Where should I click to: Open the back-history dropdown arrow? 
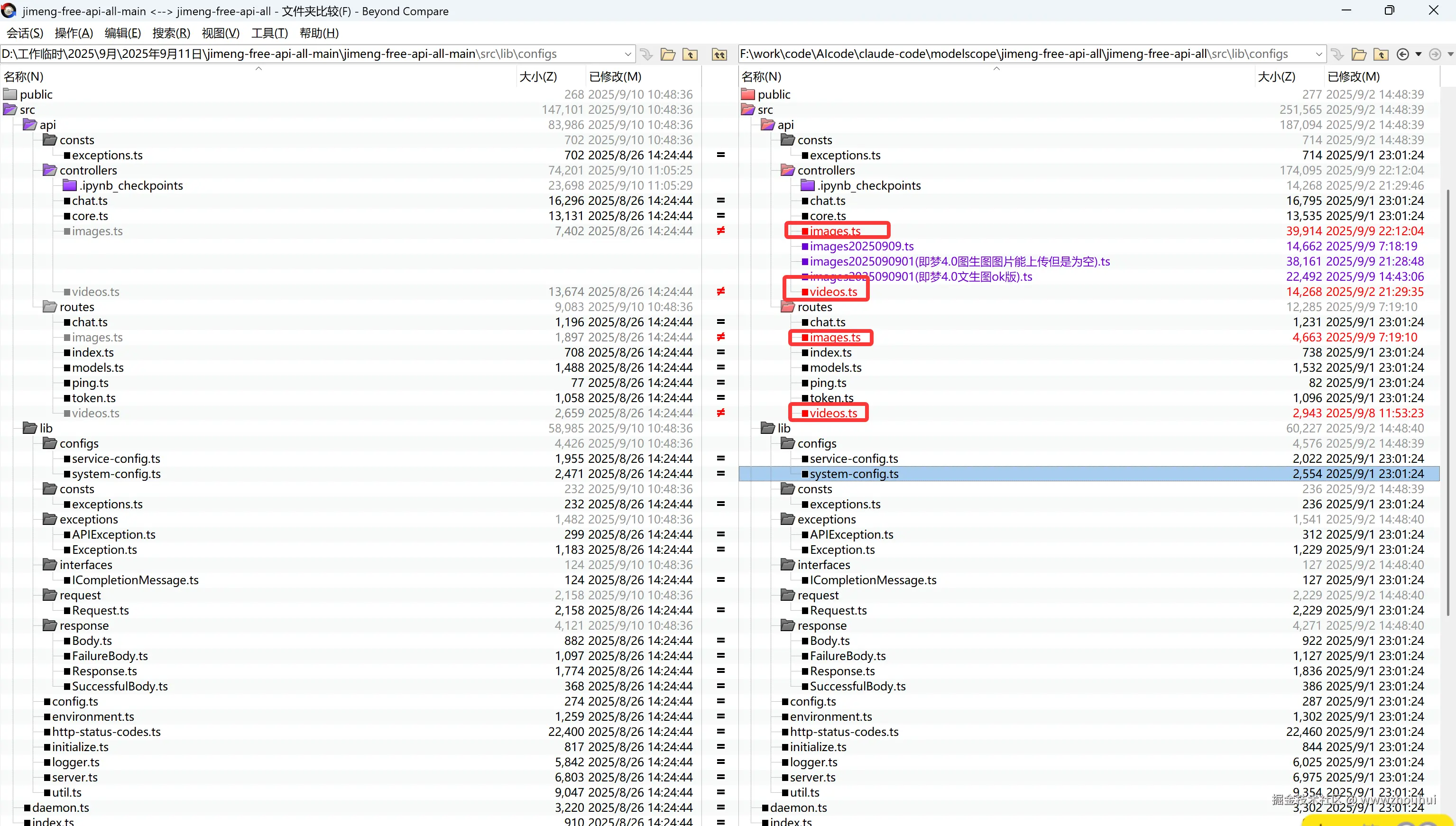point(1418,55)
